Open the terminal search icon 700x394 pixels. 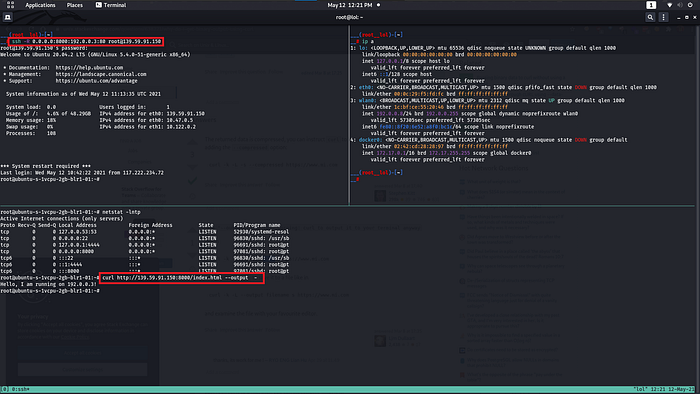pos(650,17)
